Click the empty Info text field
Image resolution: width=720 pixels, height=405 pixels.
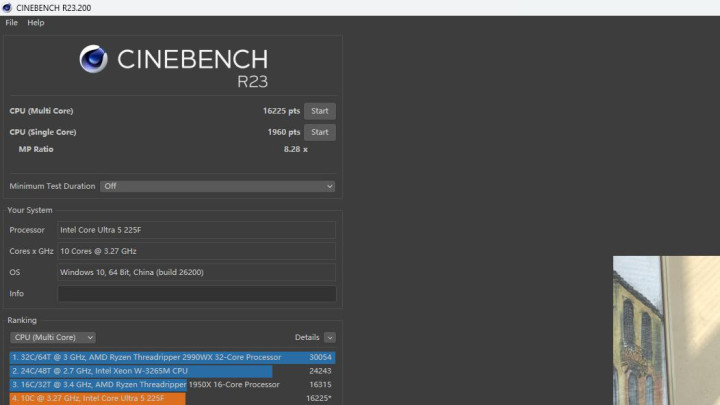197,294
